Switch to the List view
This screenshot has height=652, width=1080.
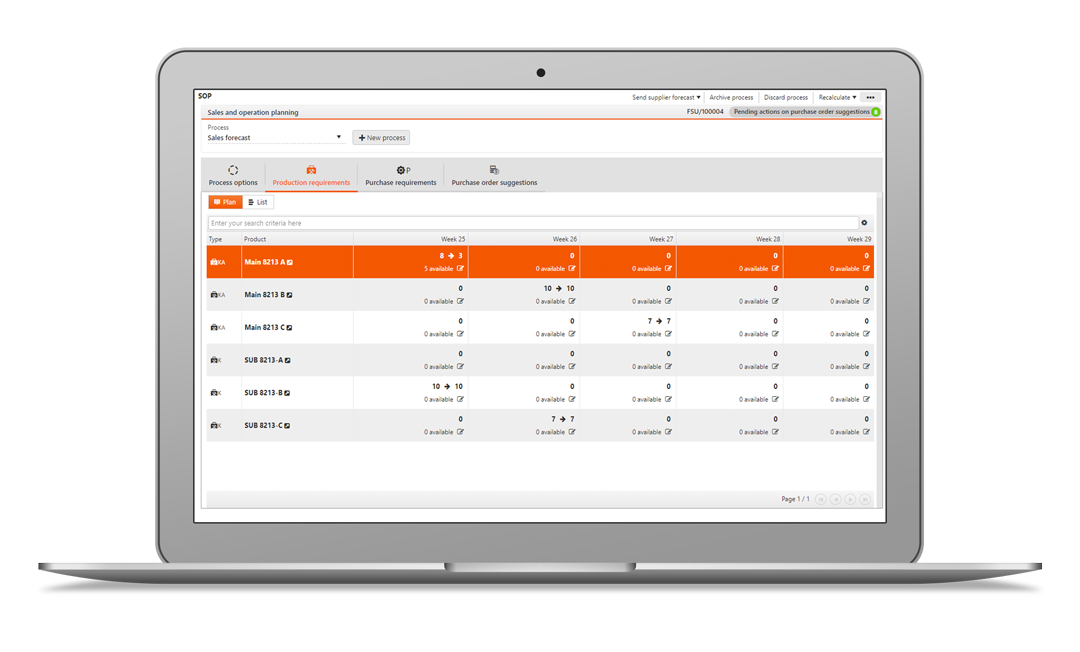tap(257, 202)
